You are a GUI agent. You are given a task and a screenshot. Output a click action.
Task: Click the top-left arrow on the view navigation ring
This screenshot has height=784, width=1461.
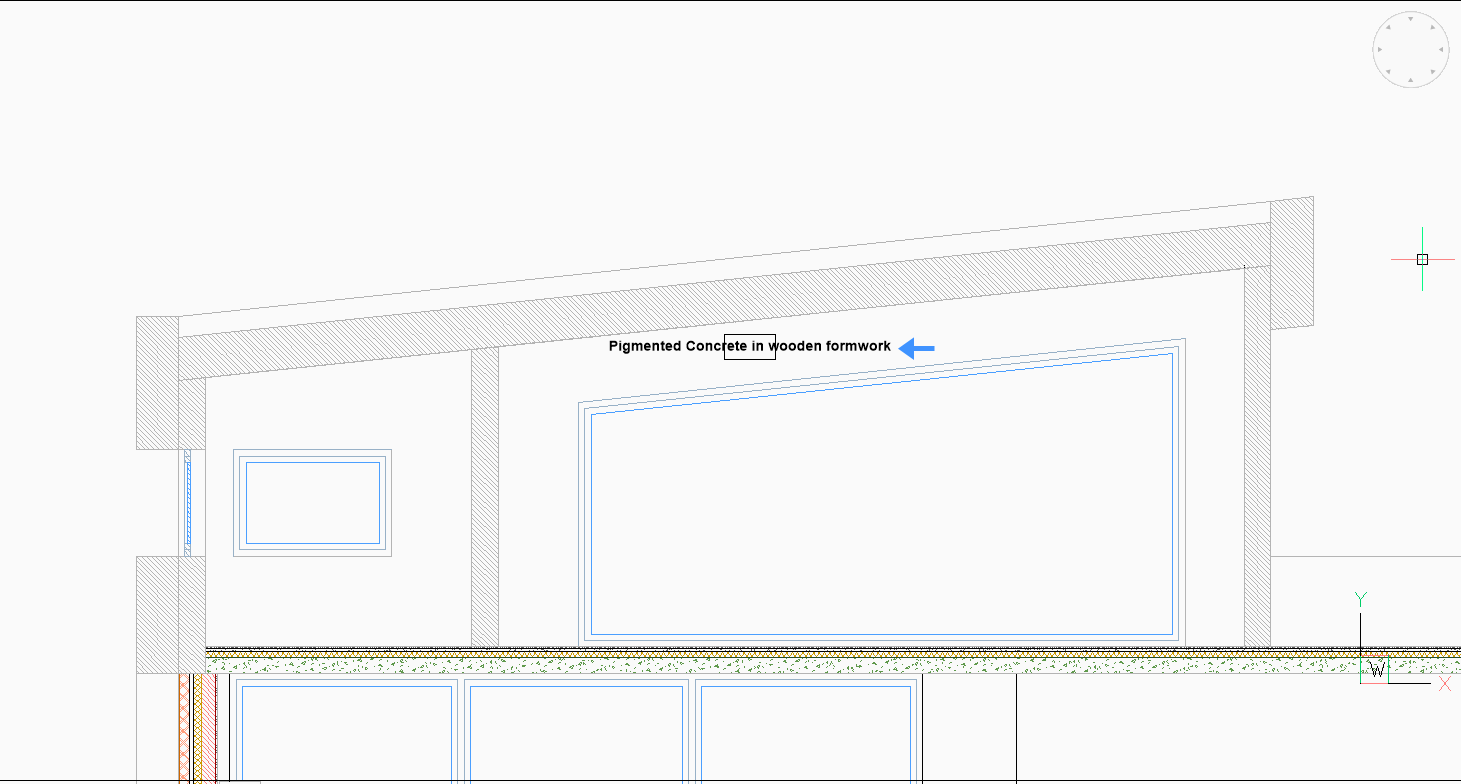[x=1388, y=27]
